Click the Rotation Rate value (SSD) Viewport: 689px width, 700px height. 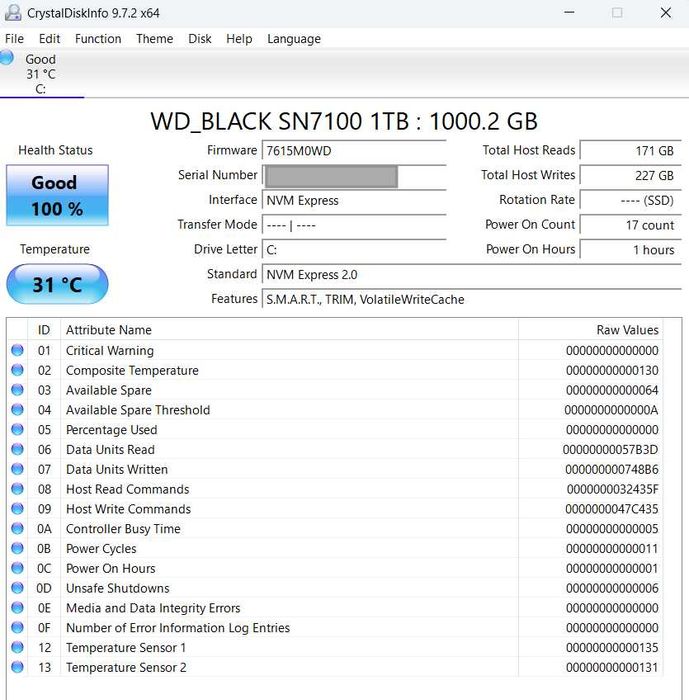point(631,200)
